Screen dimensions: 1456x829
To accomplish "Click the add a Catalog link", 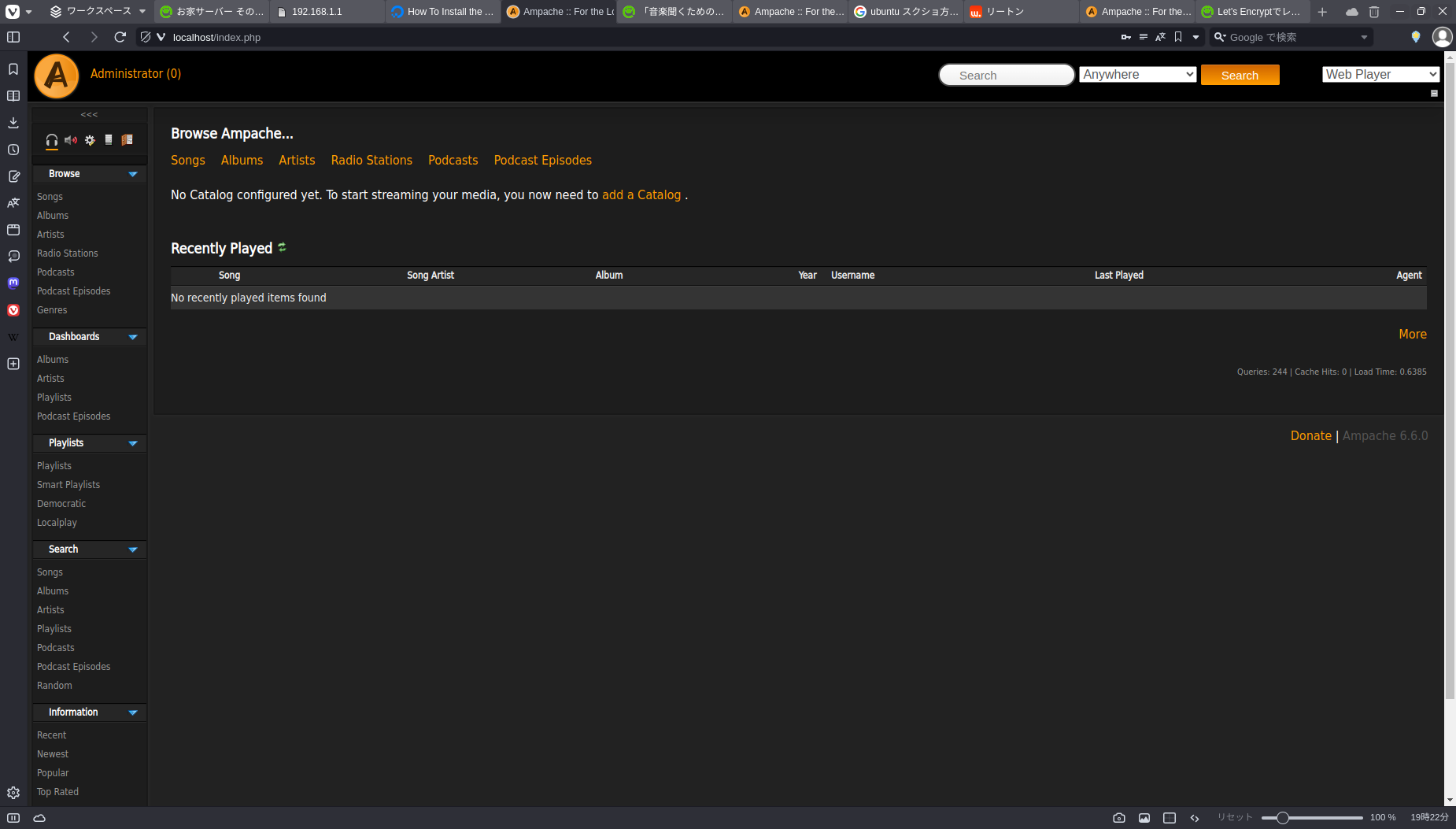I will [x=641, y=194].
